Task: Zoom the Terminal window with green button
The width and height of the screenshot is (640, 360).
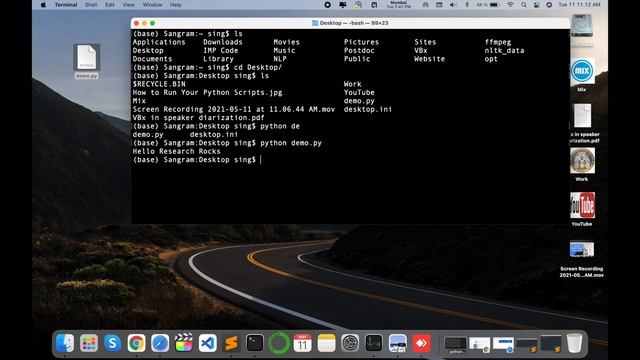Action: click(x=152, y=23)
